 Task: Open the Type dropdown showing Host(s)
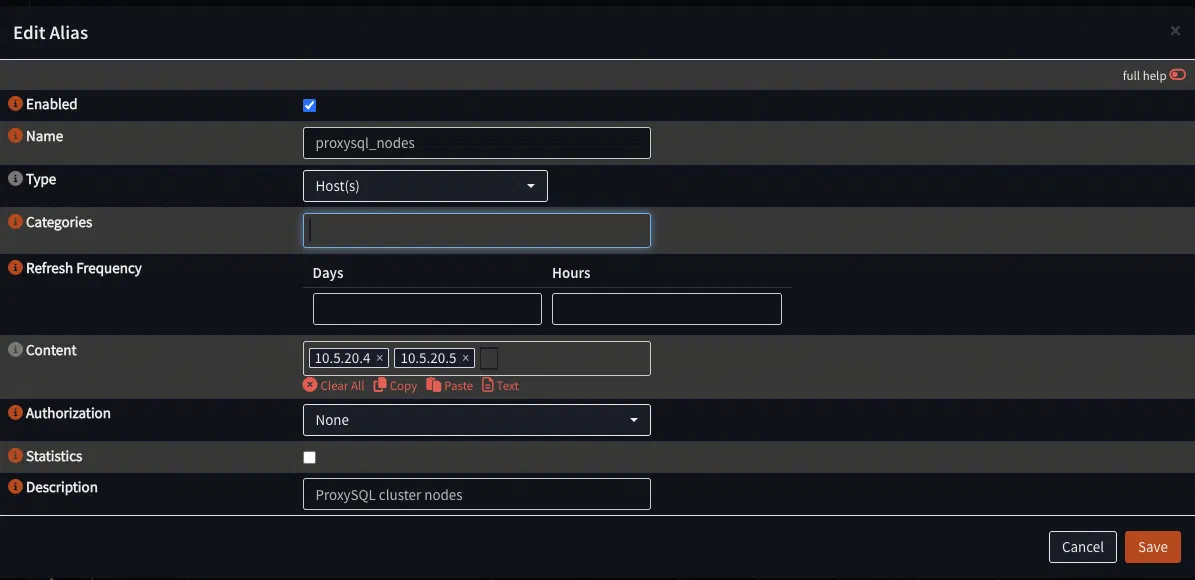425,186
